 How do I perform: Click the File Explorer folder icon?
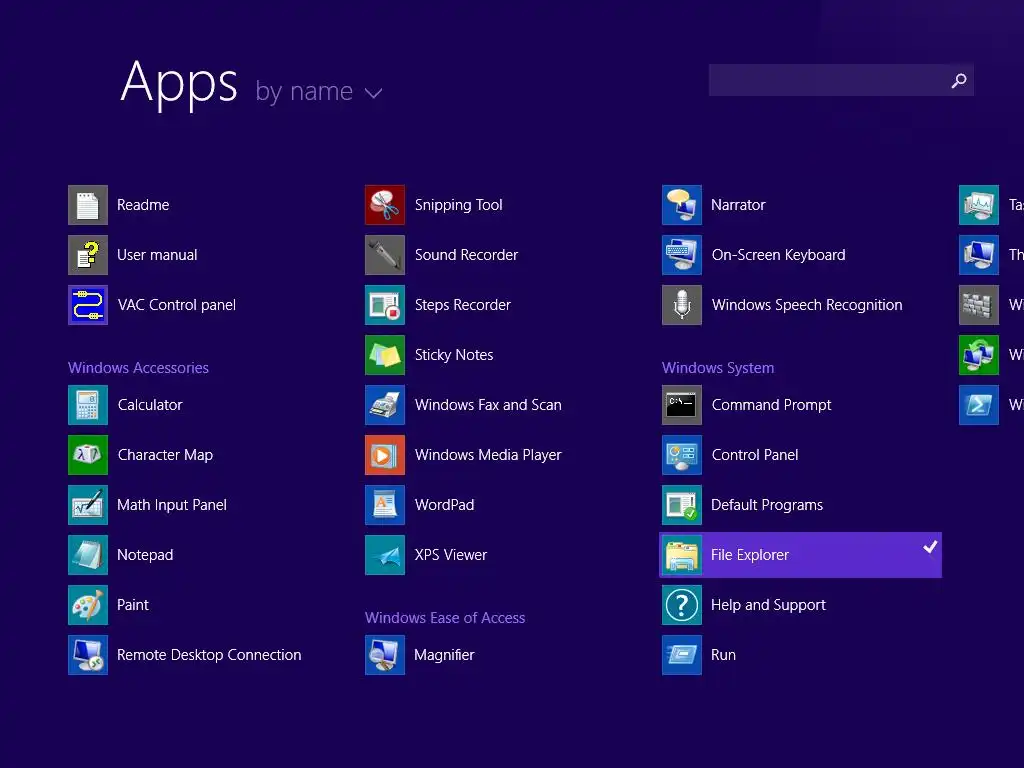(682, 555)
